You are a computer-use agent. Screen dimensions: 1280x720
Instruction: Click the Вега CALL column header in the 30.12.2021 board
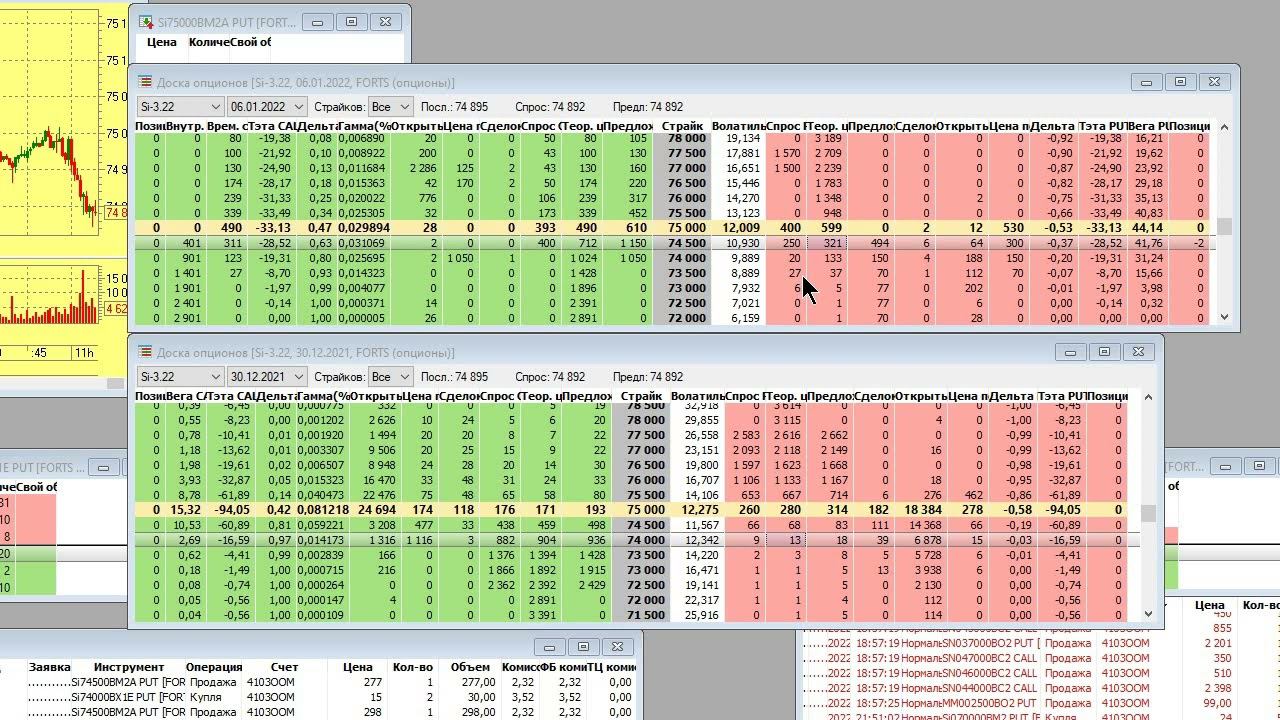pyautogui.click(x=187, y=396)
